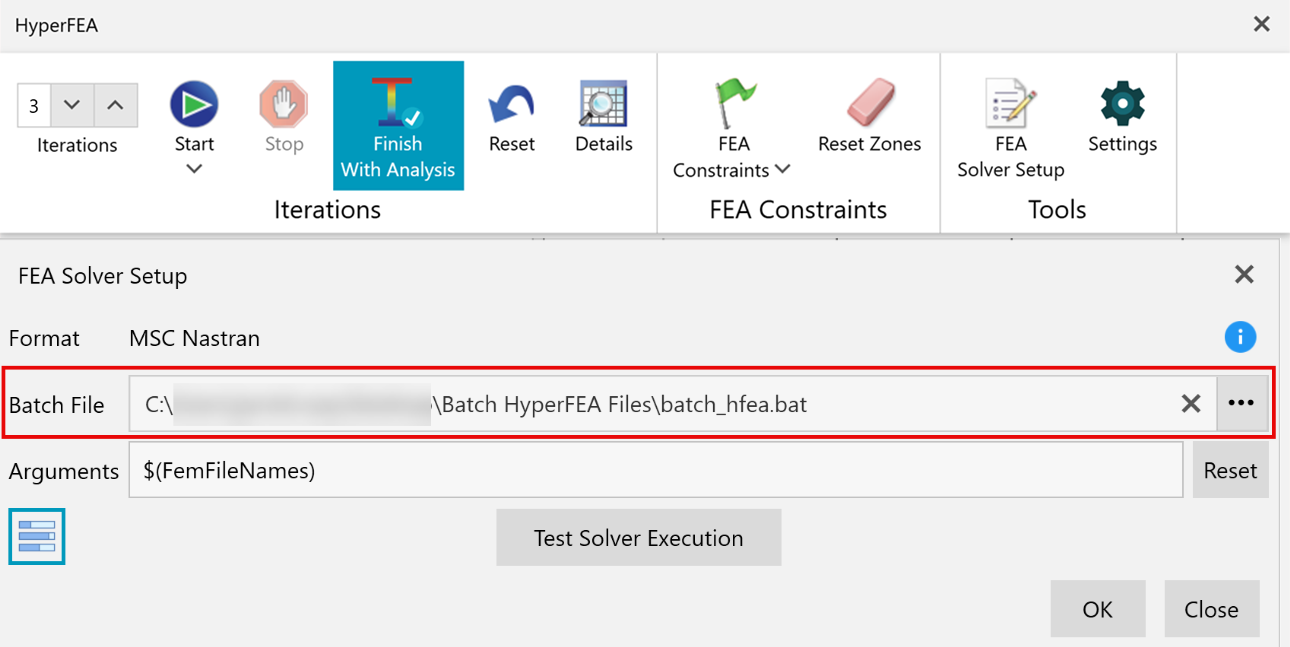Viewport: 1290px width, 647px height.
Task: Click the Stop hand icon
Action: pyautogui.click(x=284, y=104)
